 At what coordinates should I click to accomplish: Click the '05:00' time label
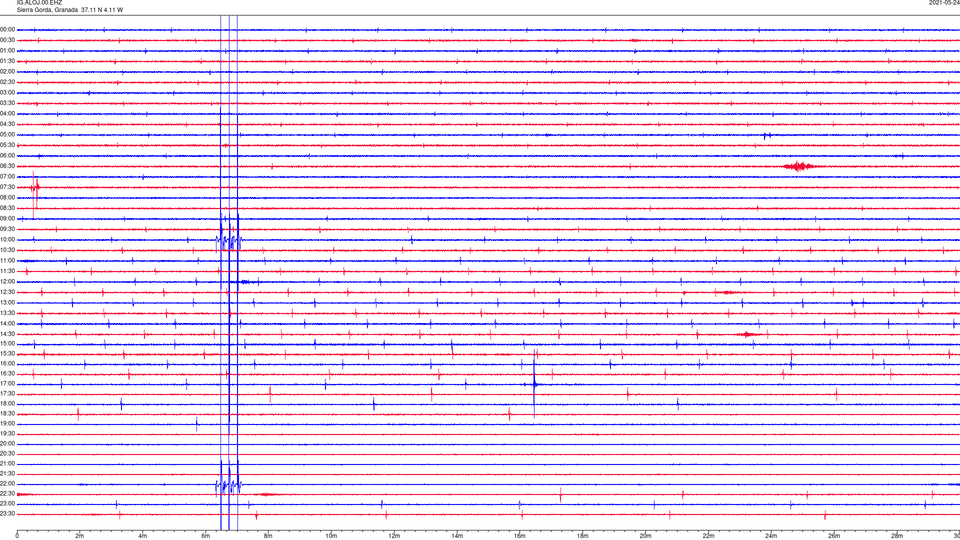[7, 135]
